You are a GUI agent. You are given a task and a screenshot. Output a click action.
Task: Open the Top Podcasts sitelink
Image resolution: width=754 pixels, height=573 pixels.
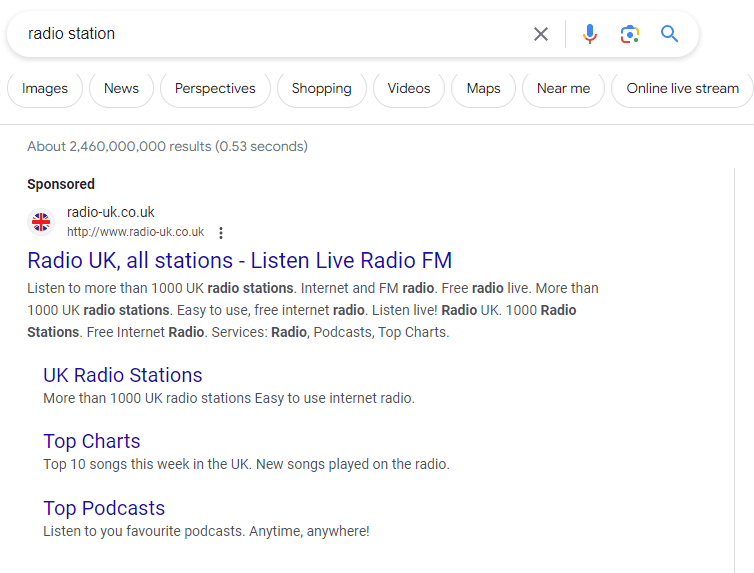(104, 508)
